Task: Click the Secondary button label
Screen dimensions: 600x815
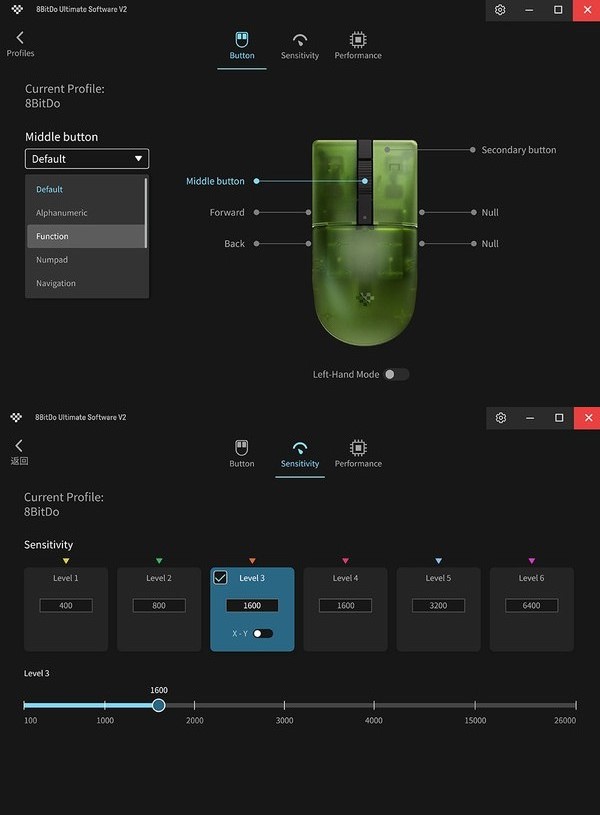Action: point(518,150)
